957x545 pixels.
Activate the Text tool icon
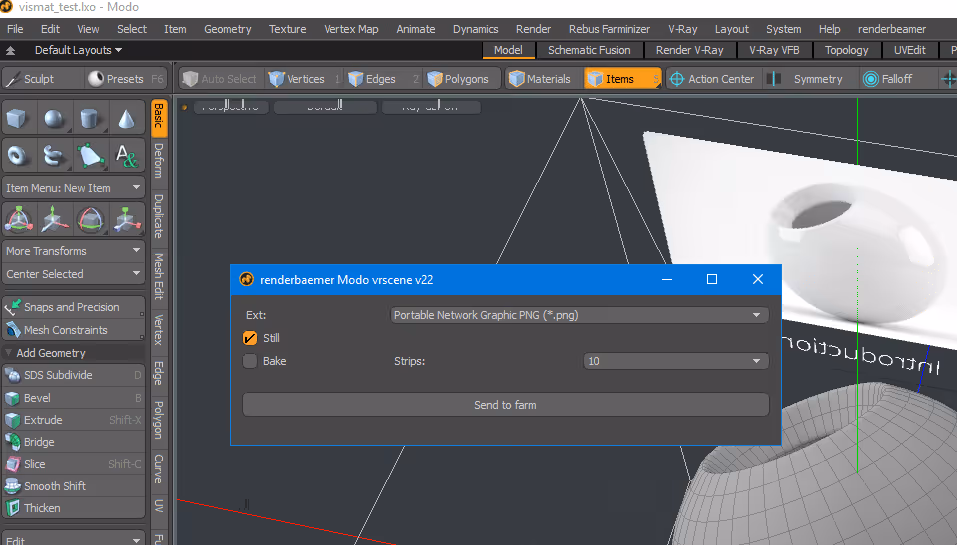point(126,155)
